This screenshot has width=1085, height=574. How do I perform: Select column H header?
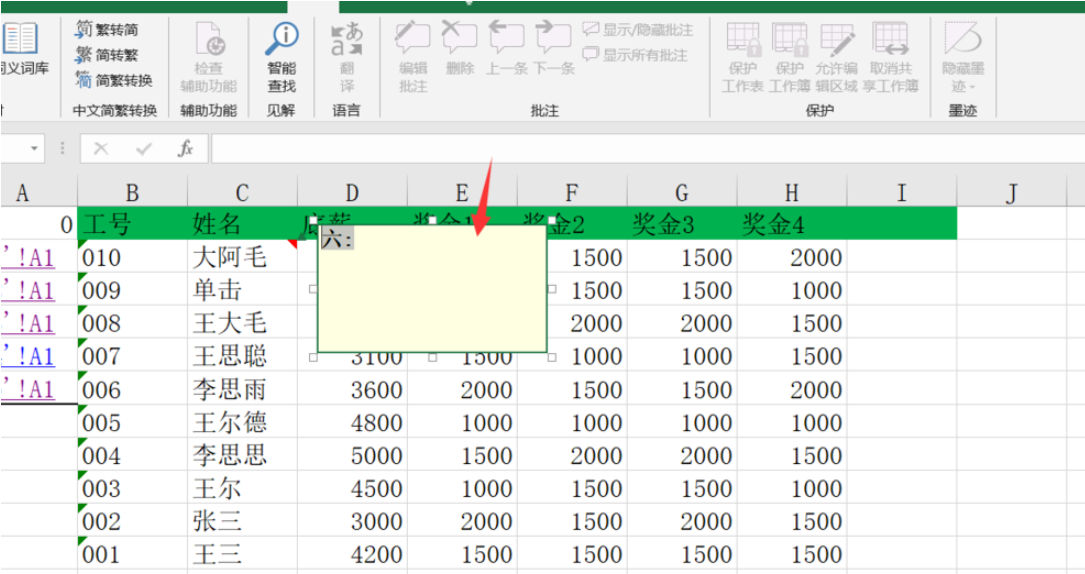coord(792,193)
